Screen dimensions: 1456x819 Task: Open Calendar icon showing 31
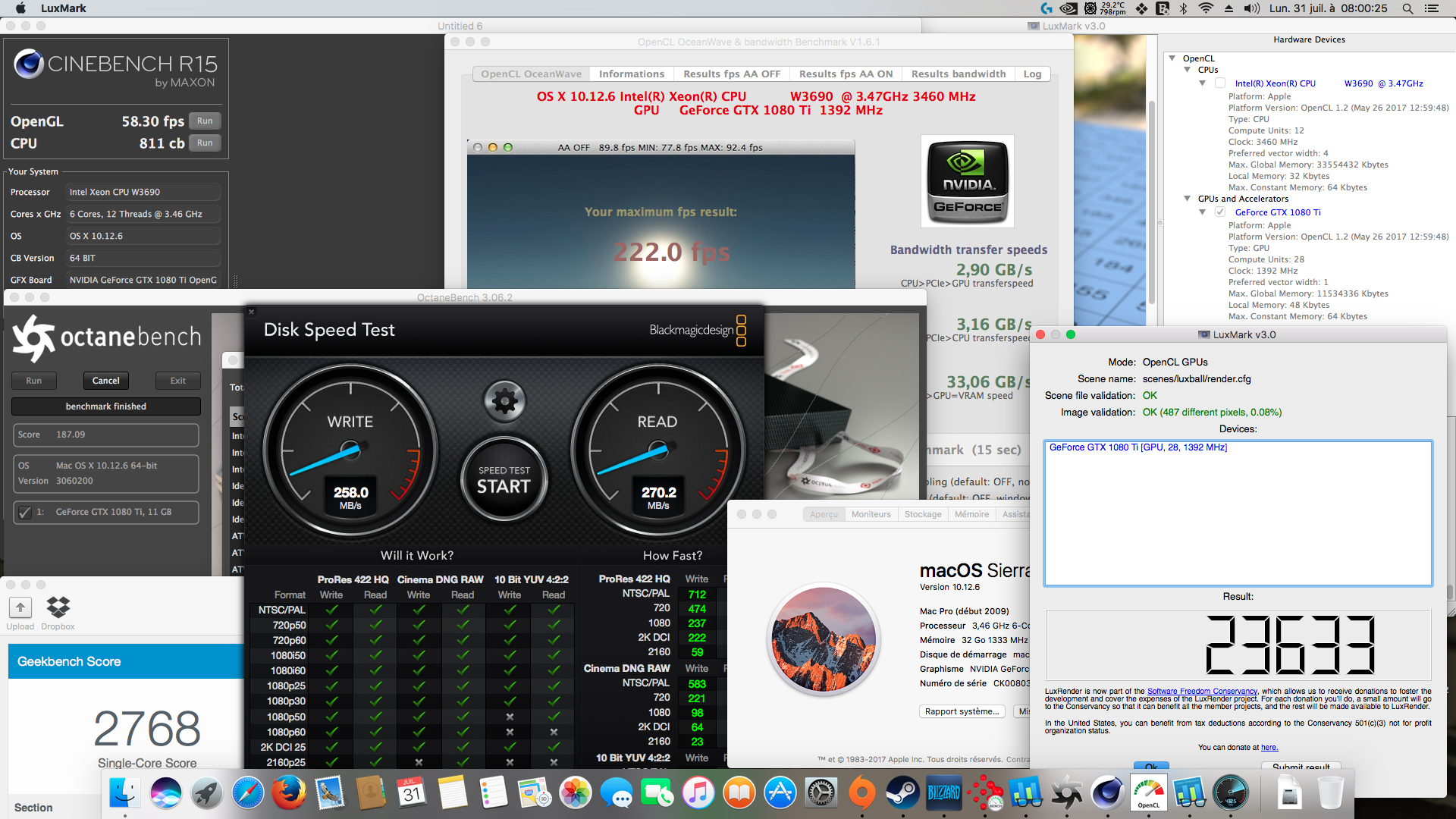coord(412,793)
